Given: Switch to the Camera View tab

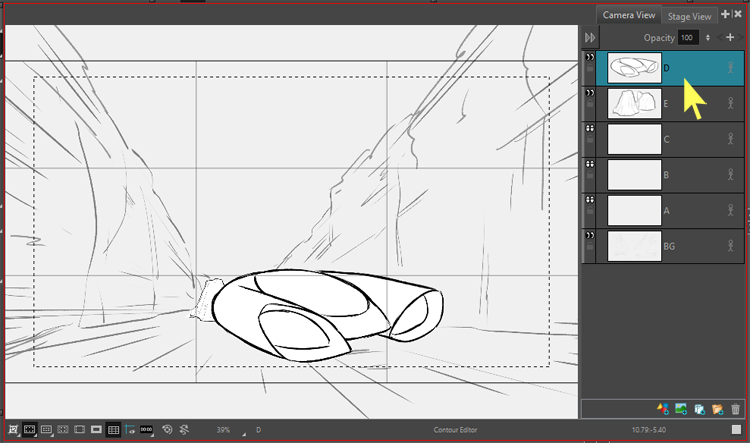Looking at the screenshot, I should [x=628, y=16].
